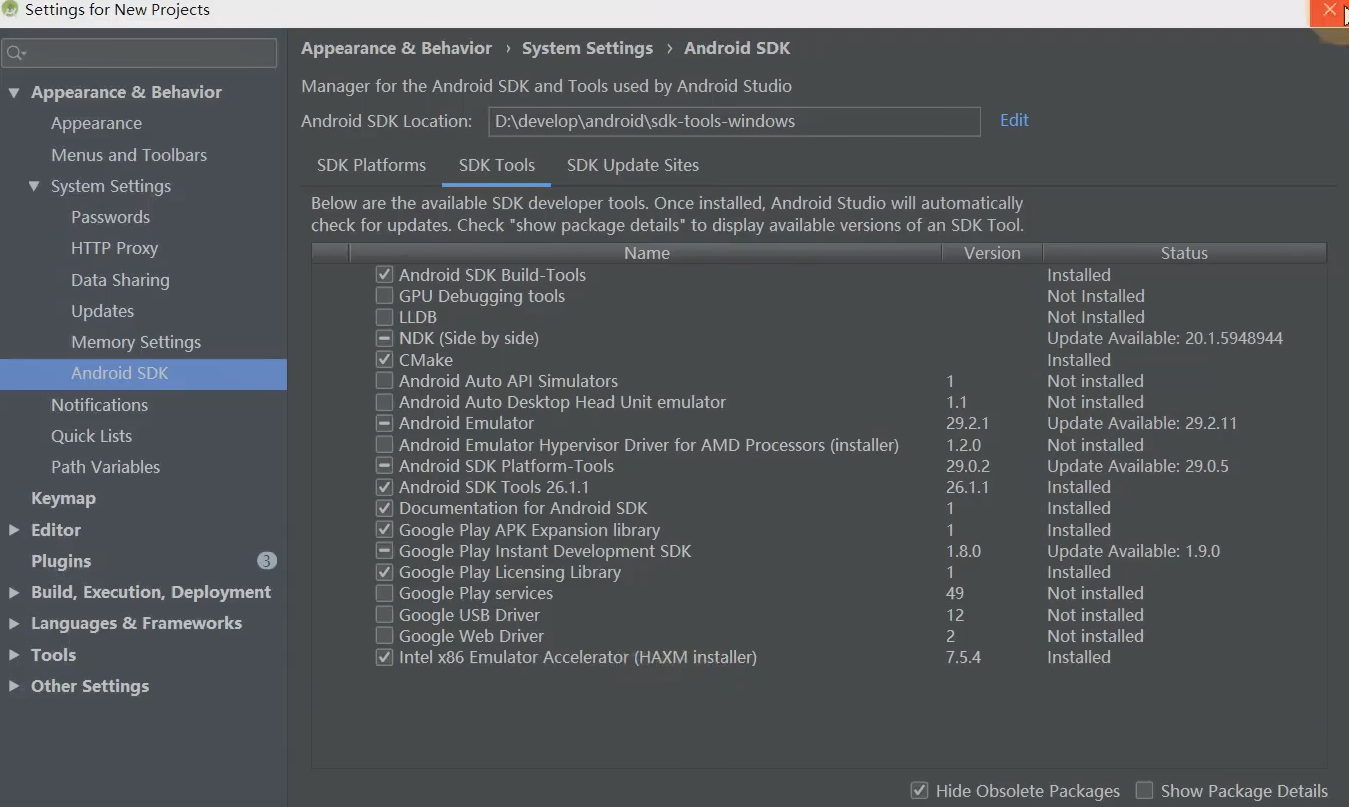Focus the settings search field
Viewport: 1349px width, 807px height.
(x=139, y=53)
